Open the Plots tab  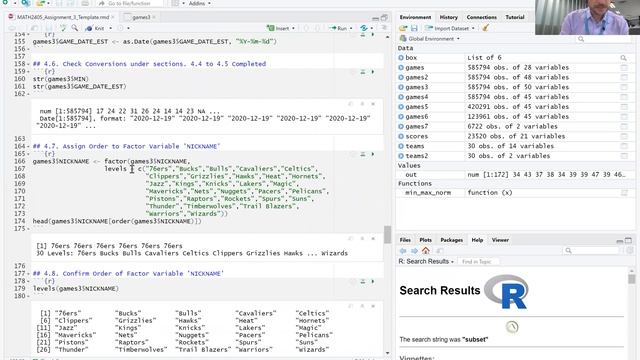[x=425, y=240]
